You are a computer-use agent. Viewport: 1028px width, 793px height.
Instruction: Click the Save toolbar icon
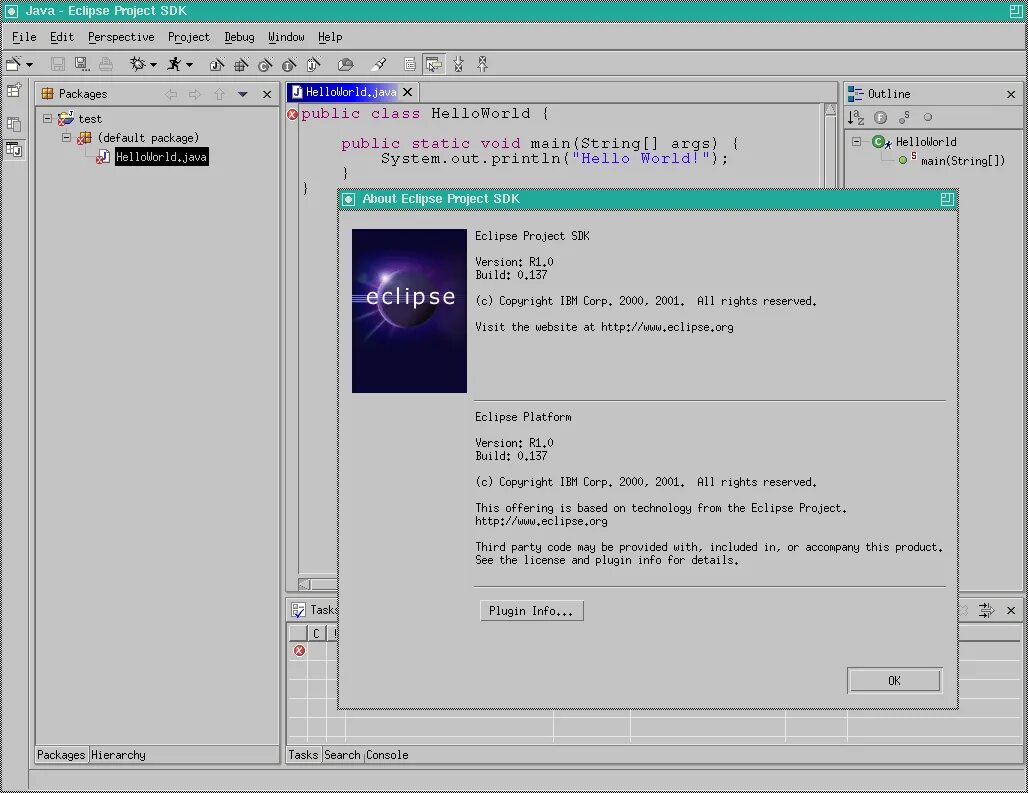click(58, 64)
